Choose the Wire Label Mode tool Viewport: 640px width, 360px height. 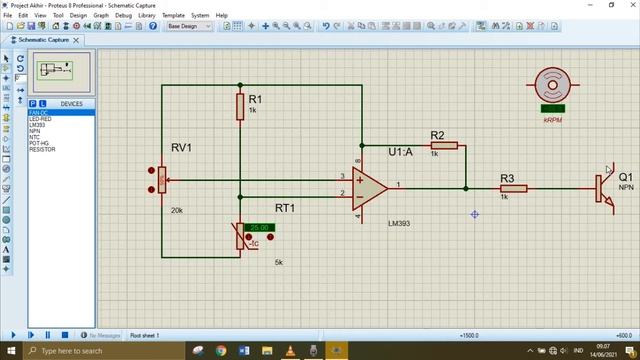pos(6,88)
